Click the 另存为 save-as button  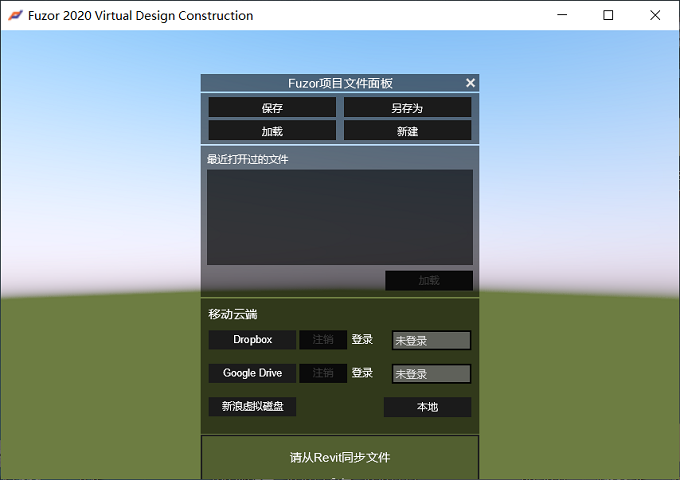407,107
